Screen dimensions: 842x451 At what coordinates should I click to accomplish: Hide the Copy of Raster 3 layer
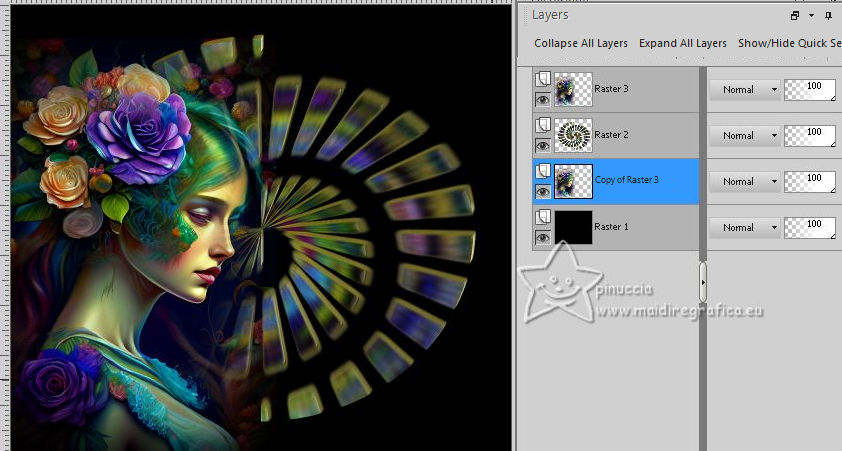click(x=542, y=191)
